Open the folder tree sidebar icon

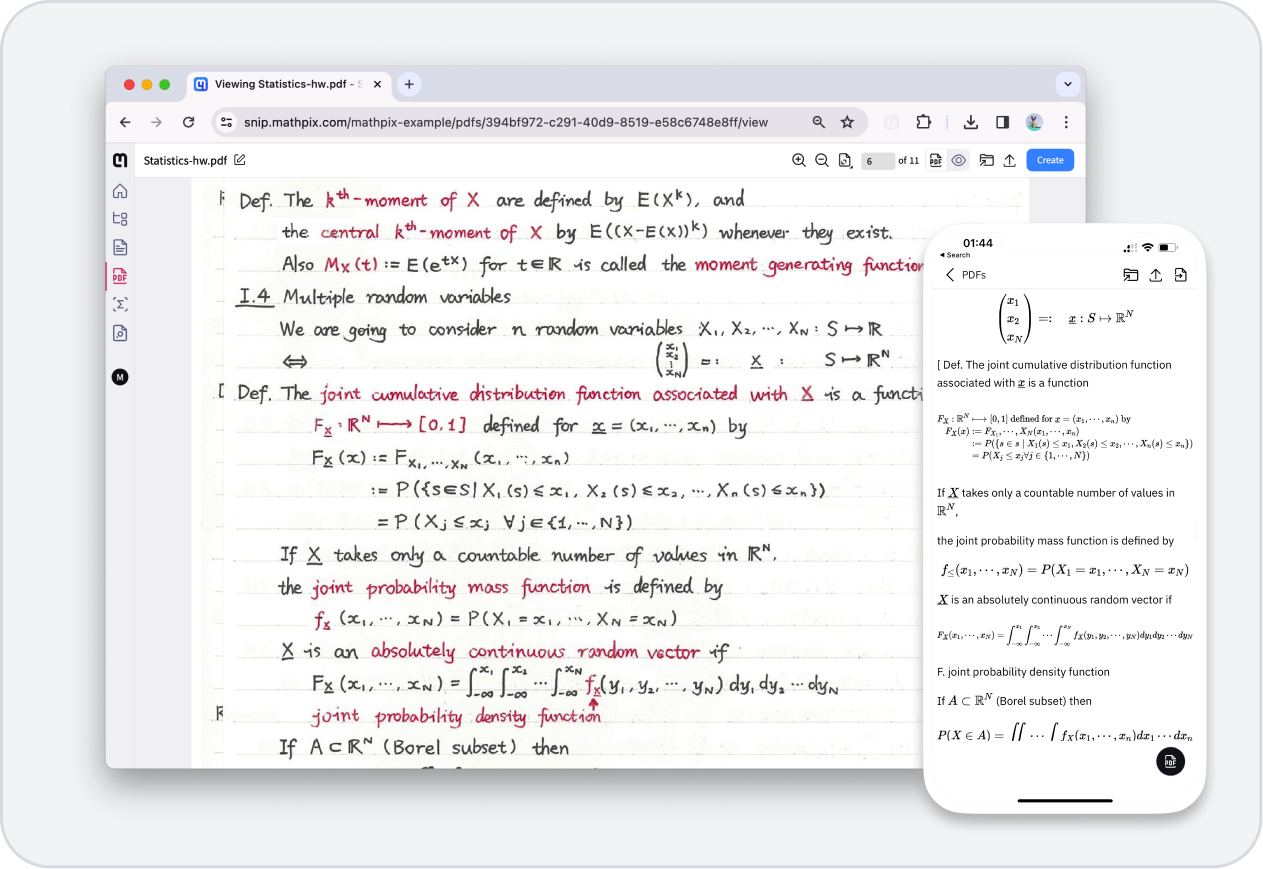tap(120, 219)
